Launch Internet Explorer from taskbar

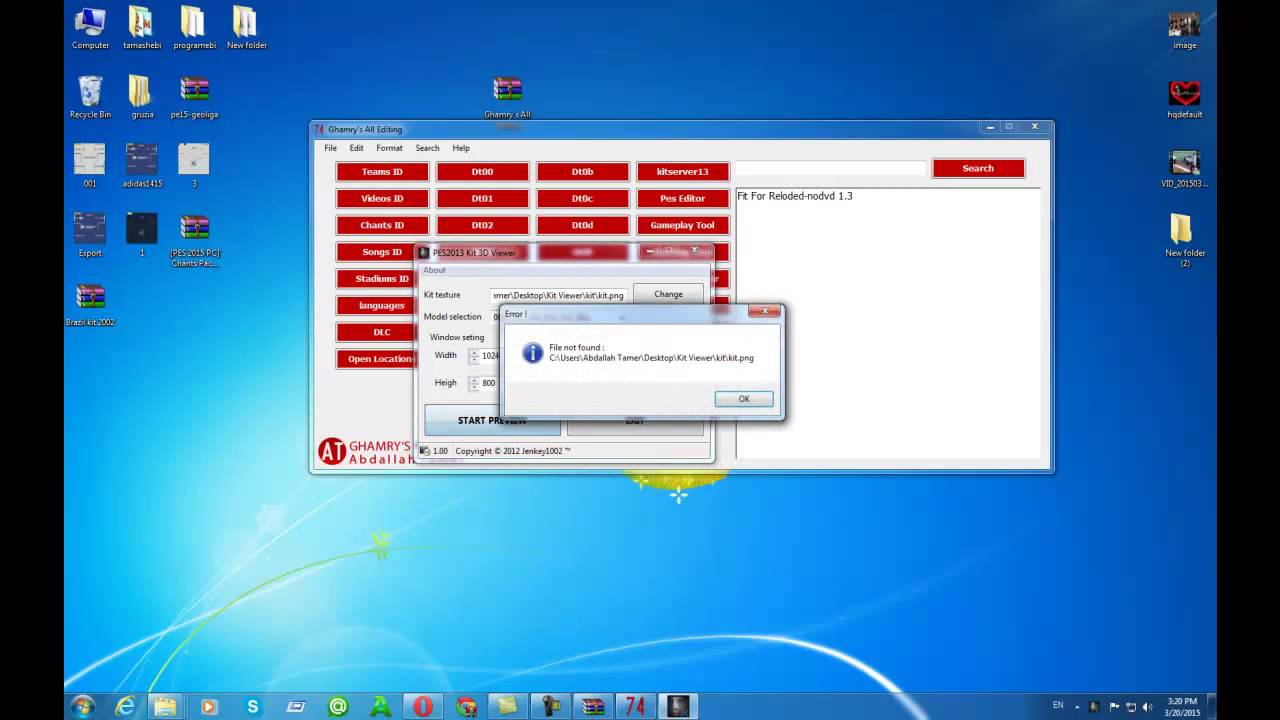pos(125,706)
